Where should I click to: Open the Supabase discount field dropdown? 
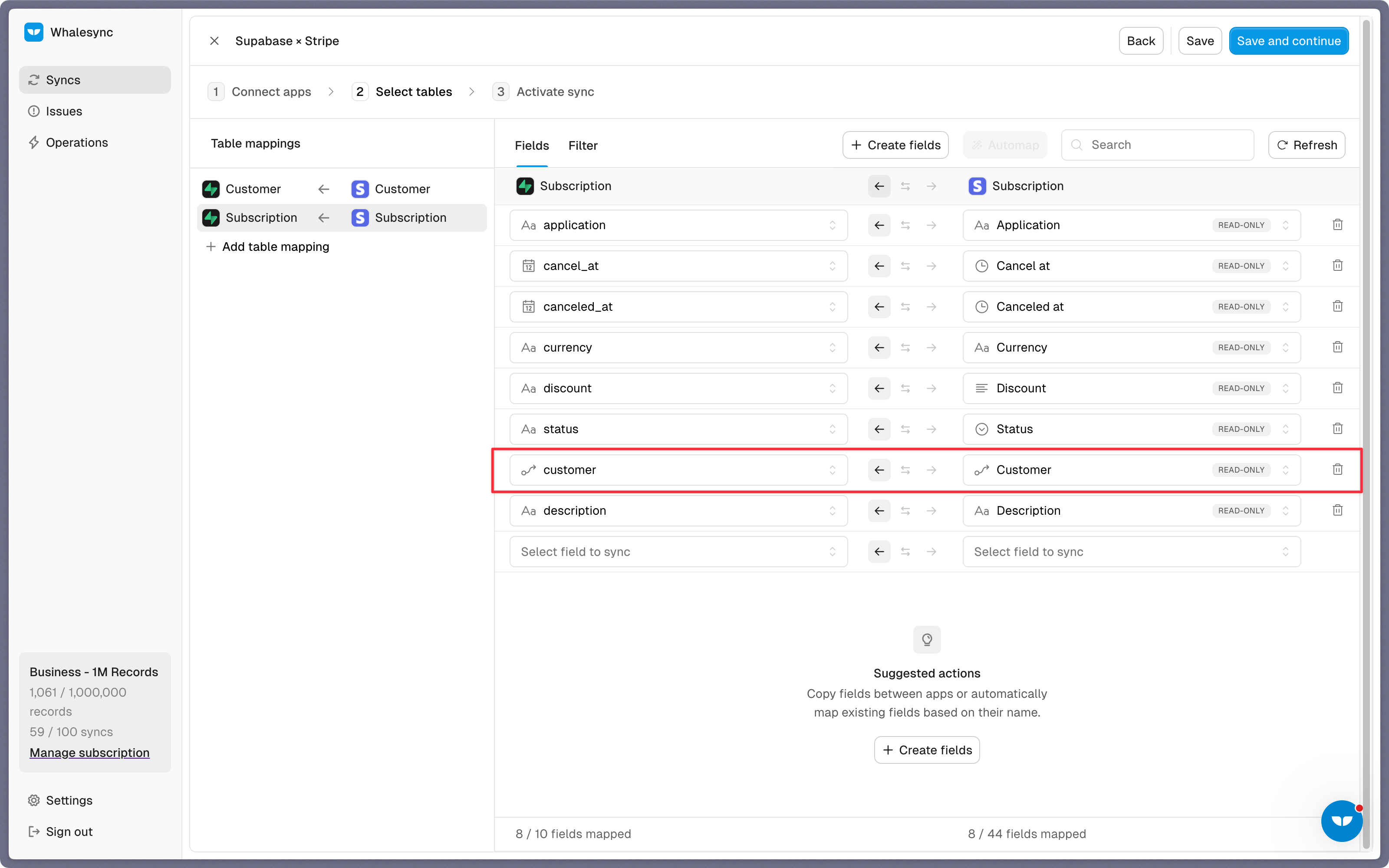(678, 388)
